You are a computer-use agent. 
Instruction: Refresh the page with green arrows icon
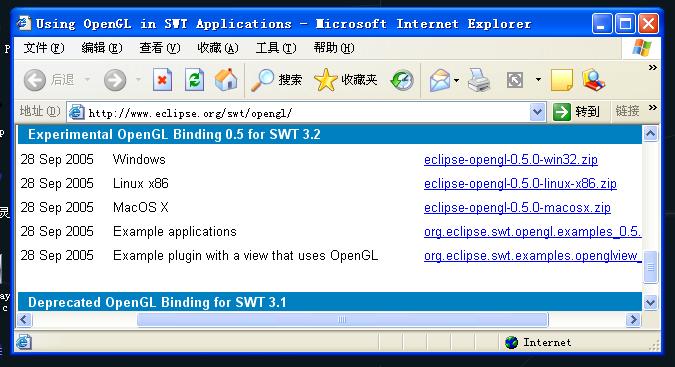click(194, 80)
